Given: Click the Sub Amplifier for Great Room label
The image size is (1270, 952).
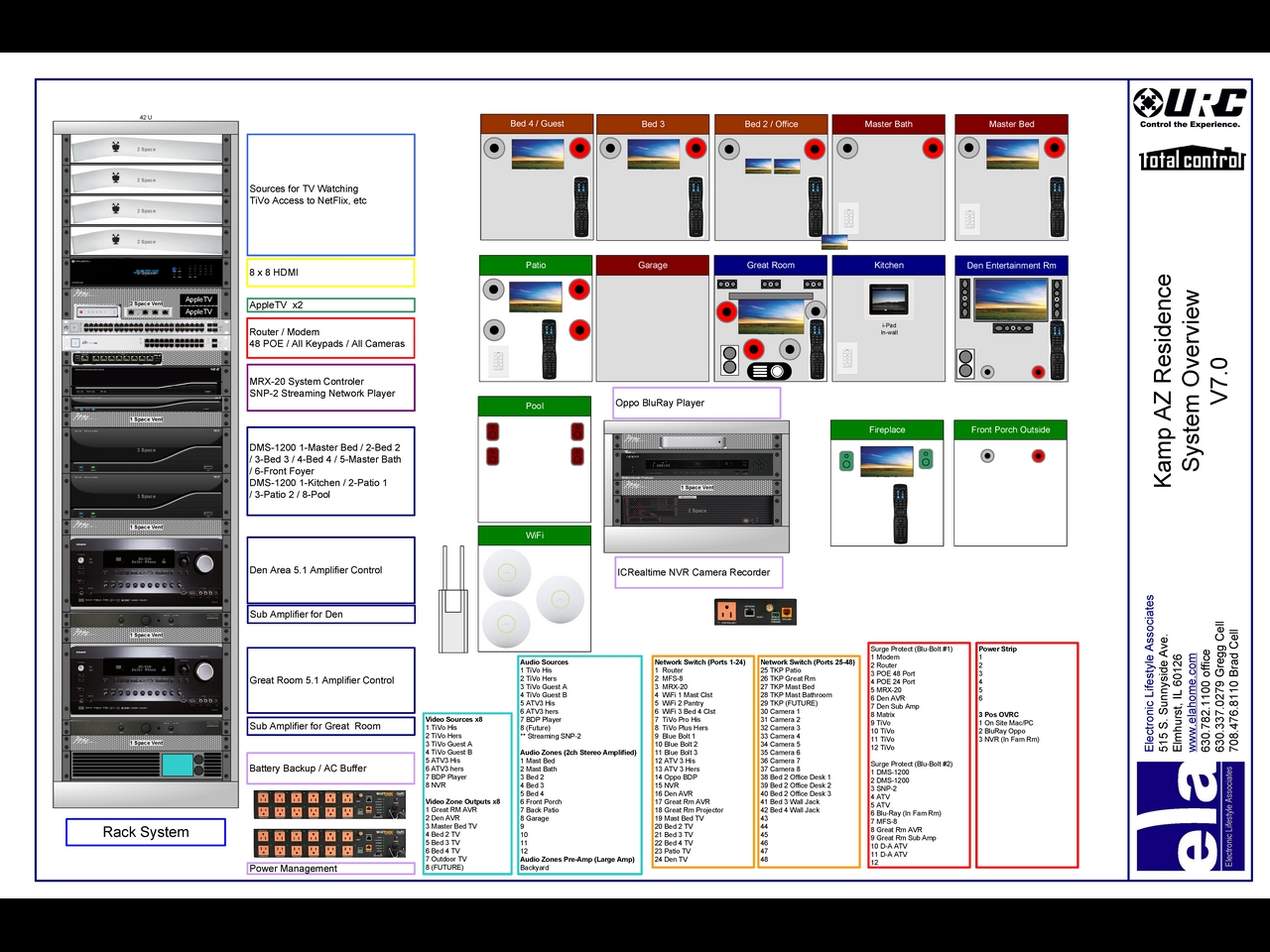Looking at the screenshot, I should pyautogui.click(x=330, y=726).
